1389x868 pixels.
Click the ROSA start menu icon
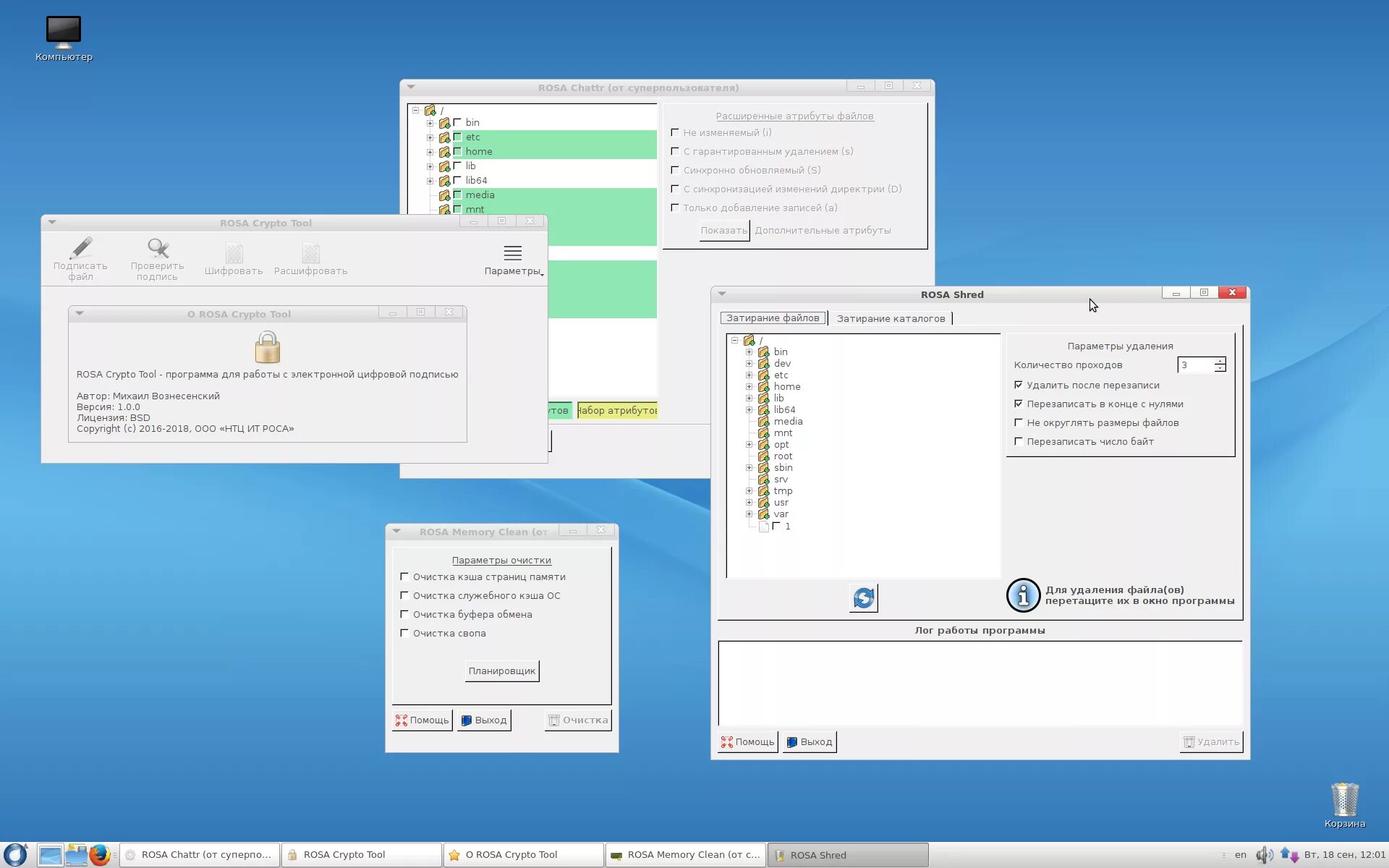click(x=15, y=855)
